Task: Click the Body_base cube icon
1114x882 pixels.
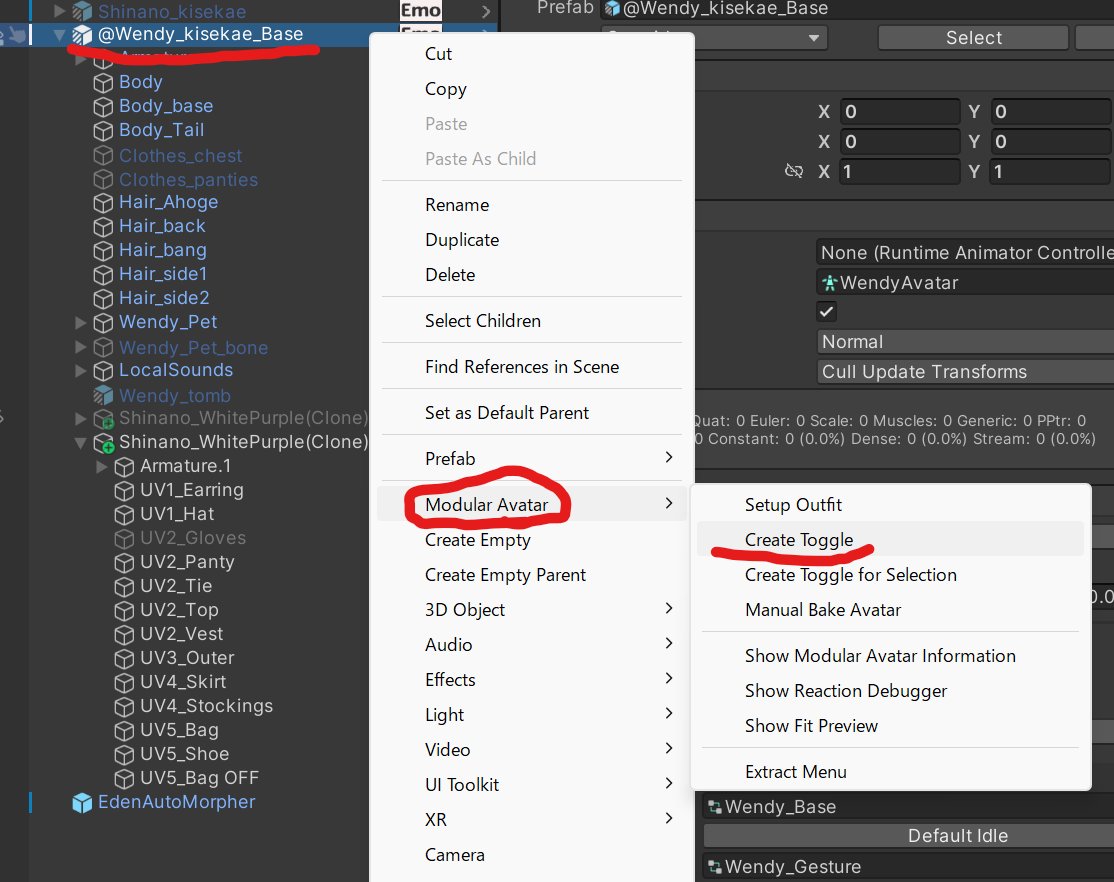Action: [x=103, y=107]
